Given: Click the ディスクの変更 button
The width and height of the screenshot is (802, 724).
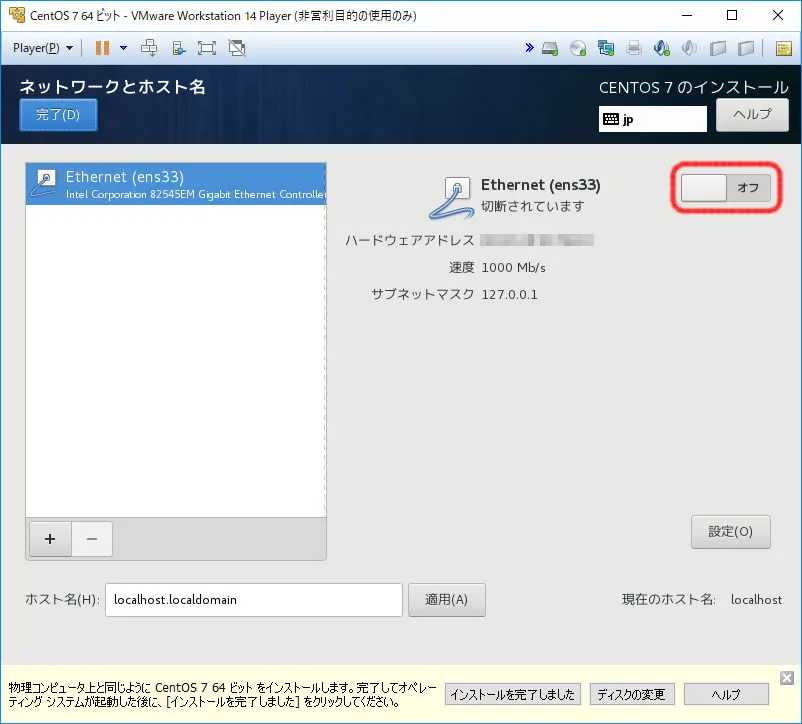Looking at the screenshot, I should click(632, 694).
